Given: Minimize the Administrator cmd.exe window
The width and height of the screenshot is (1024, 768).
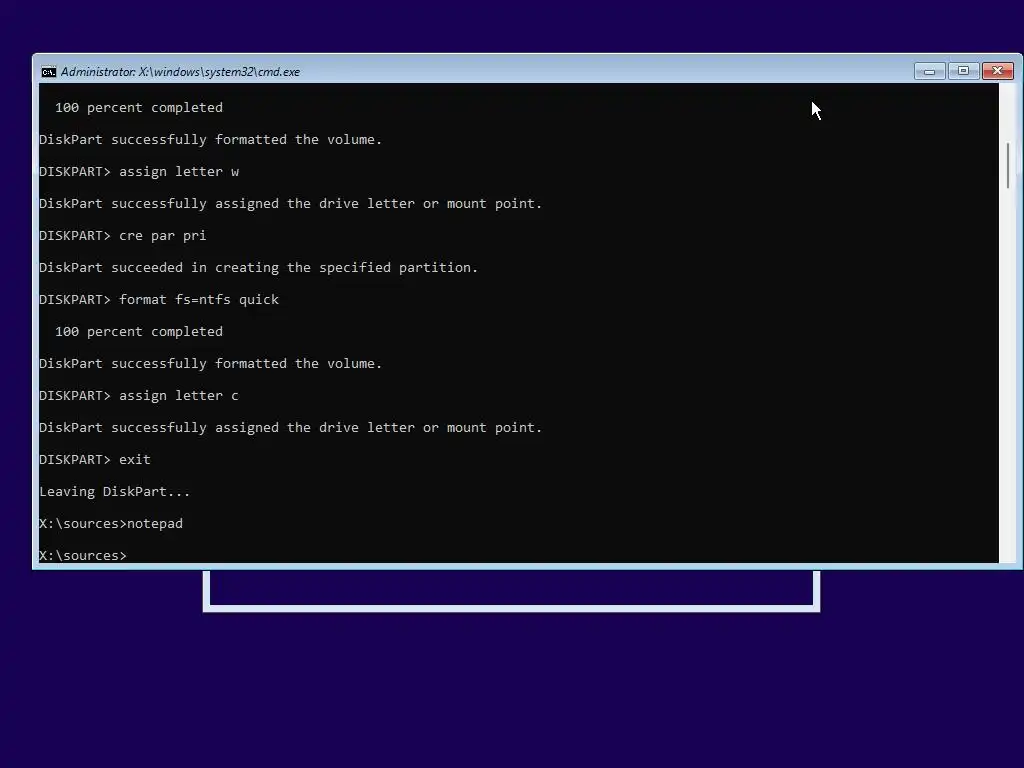Looking at the screenshot, I should click(929, 71).
